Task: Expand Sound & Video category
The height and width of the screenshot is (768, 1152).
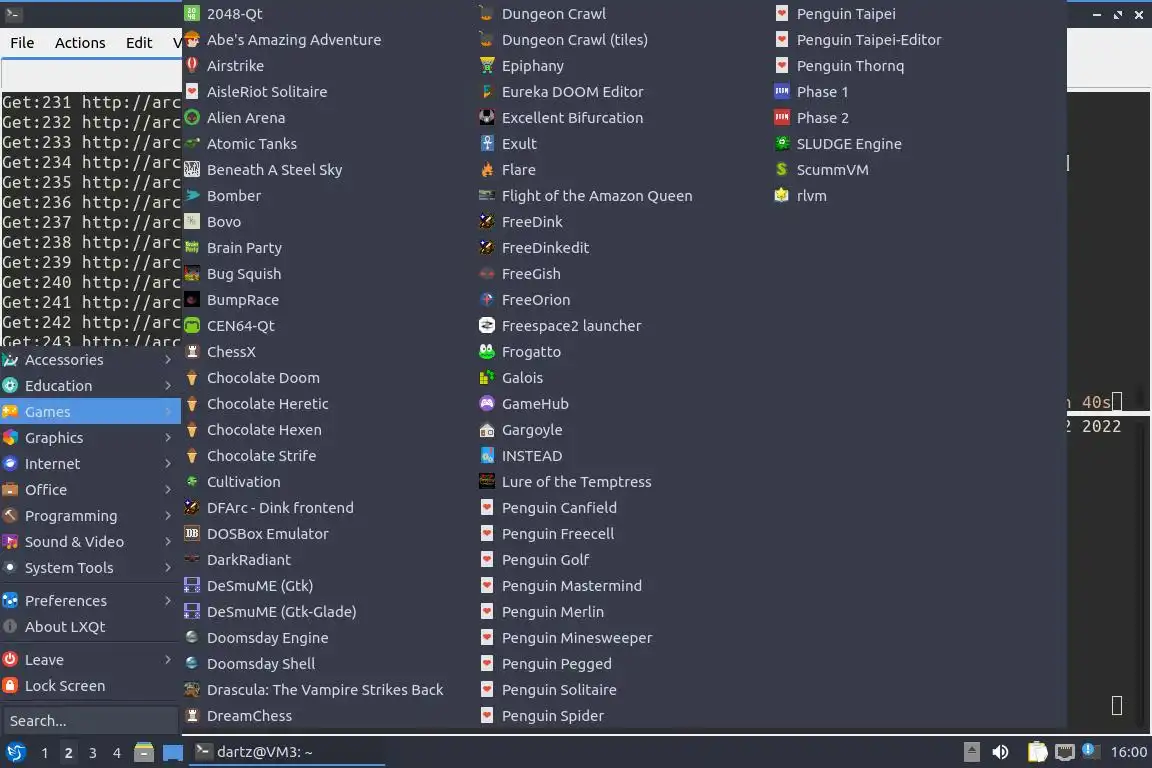Action: click(90, 542)
